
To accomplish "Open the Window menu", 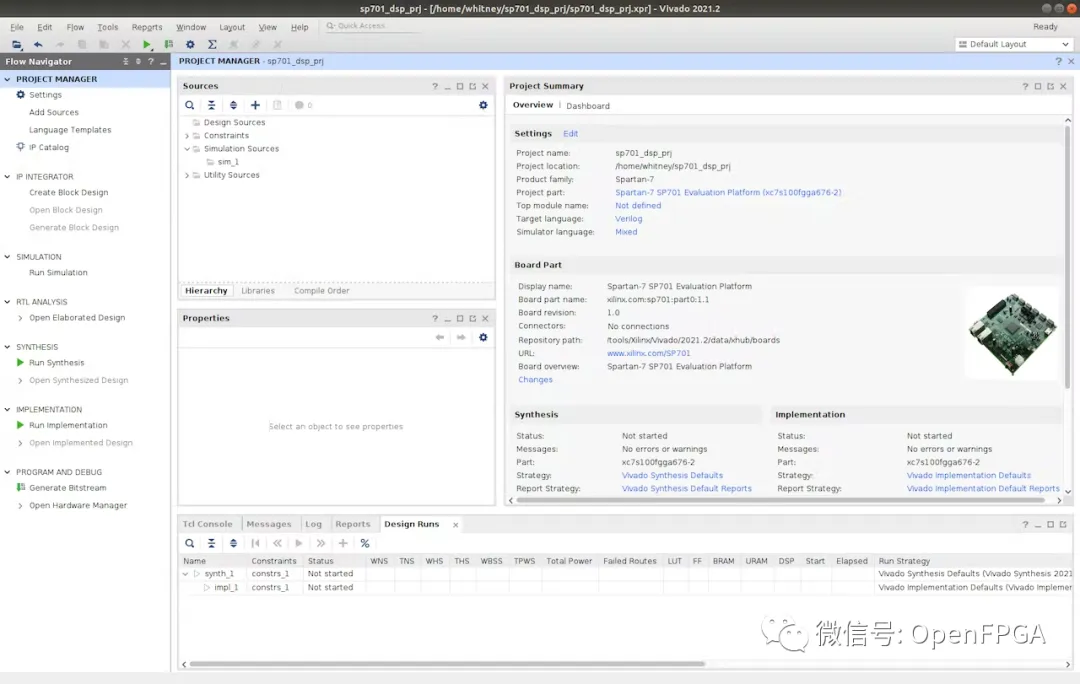I will (191, 27).
